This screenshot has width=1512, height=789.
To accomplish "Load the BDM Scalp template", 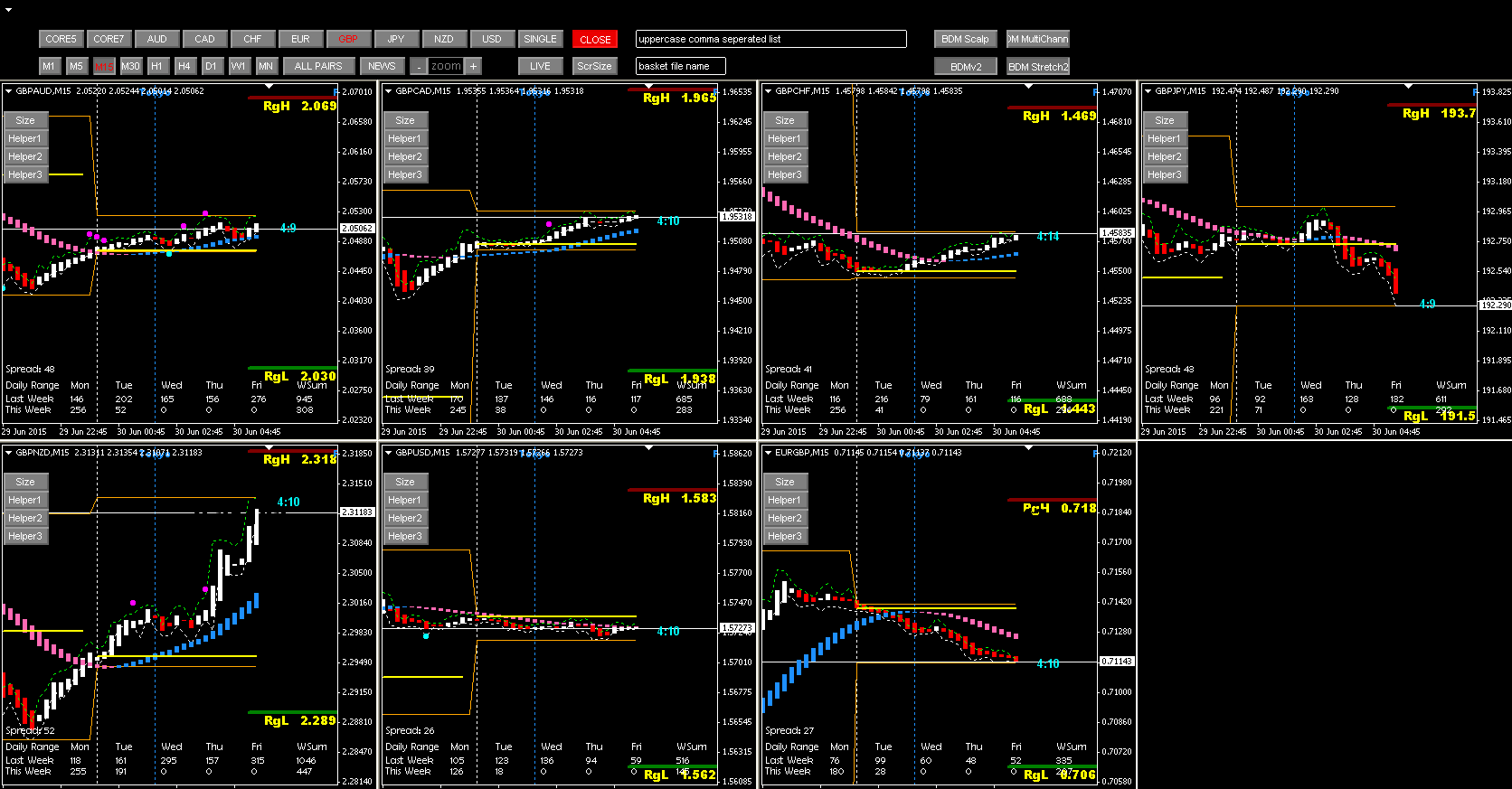I will point(965,39).
